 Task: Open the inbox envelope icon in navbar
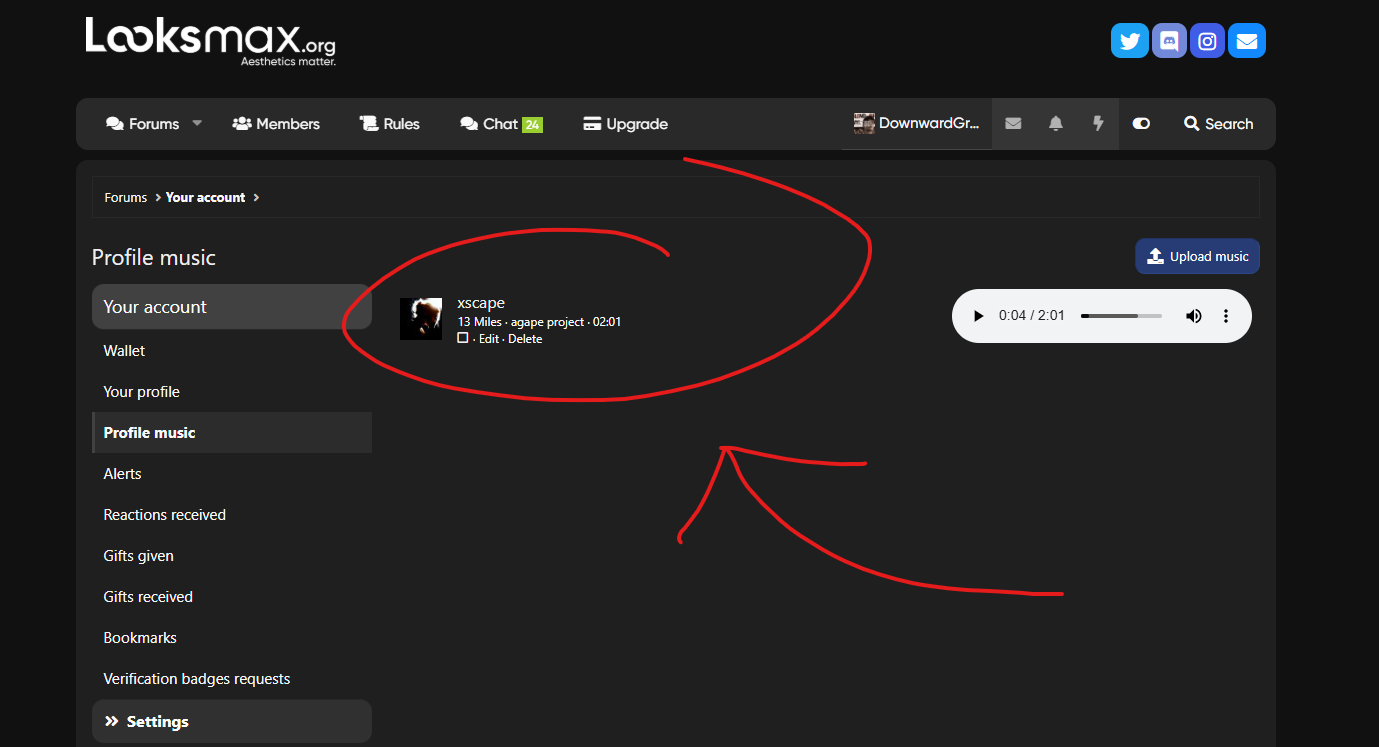[1013, 124]
